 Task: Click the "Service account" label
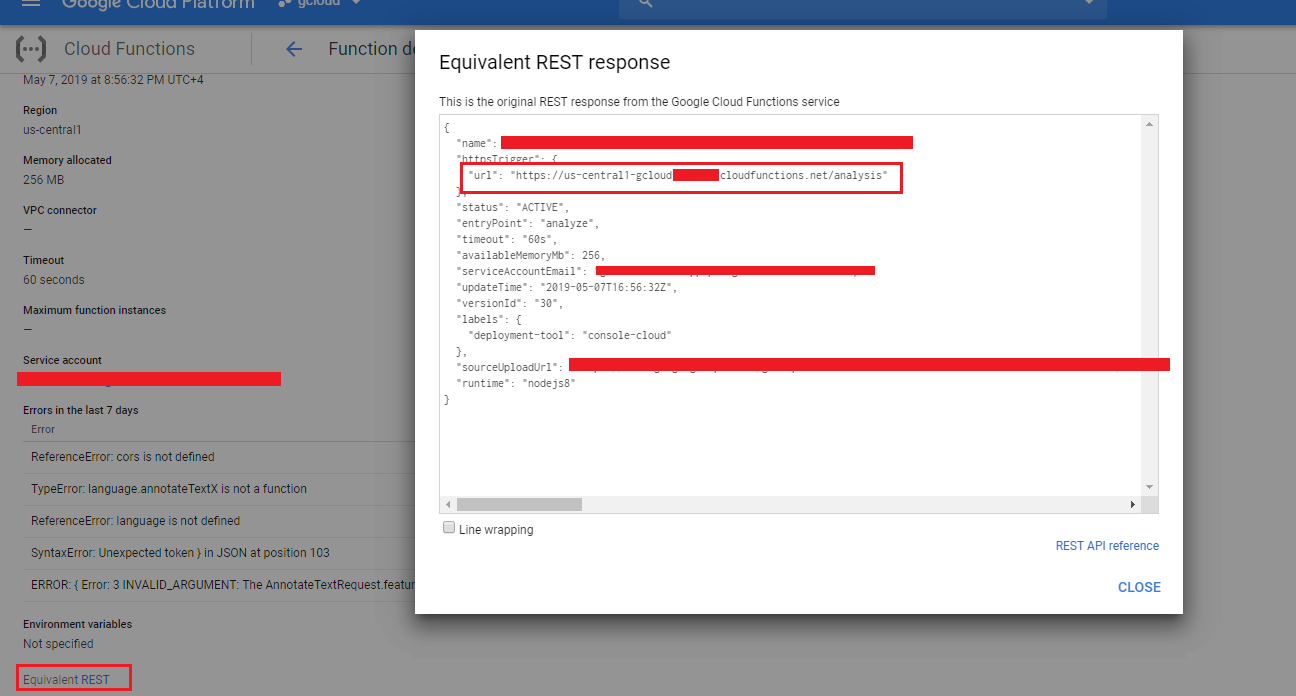click(63, 360)
